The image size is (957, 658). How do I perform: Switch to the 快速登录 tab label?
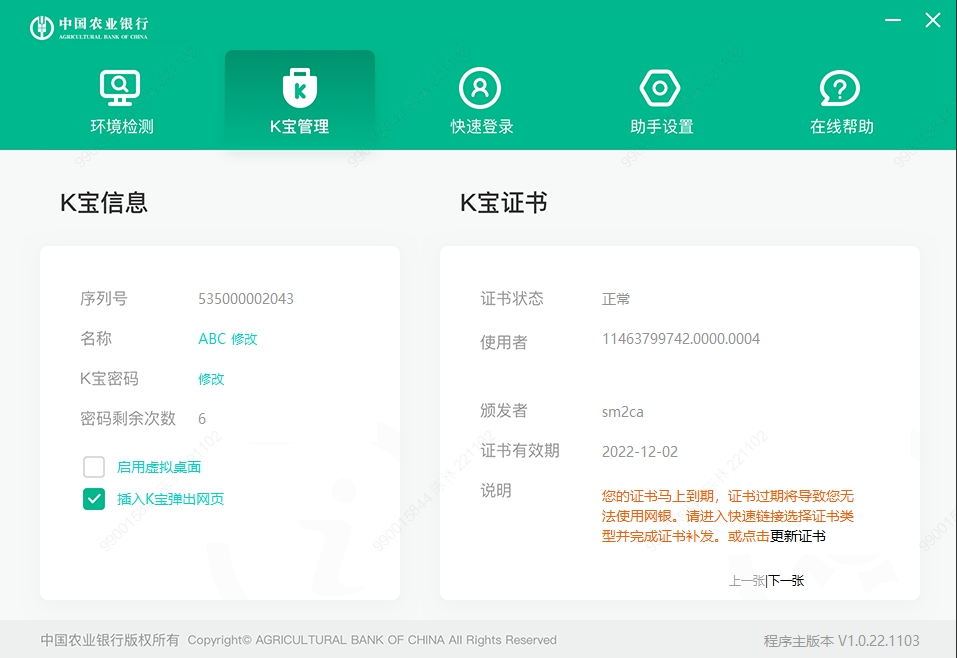[482, 126]
